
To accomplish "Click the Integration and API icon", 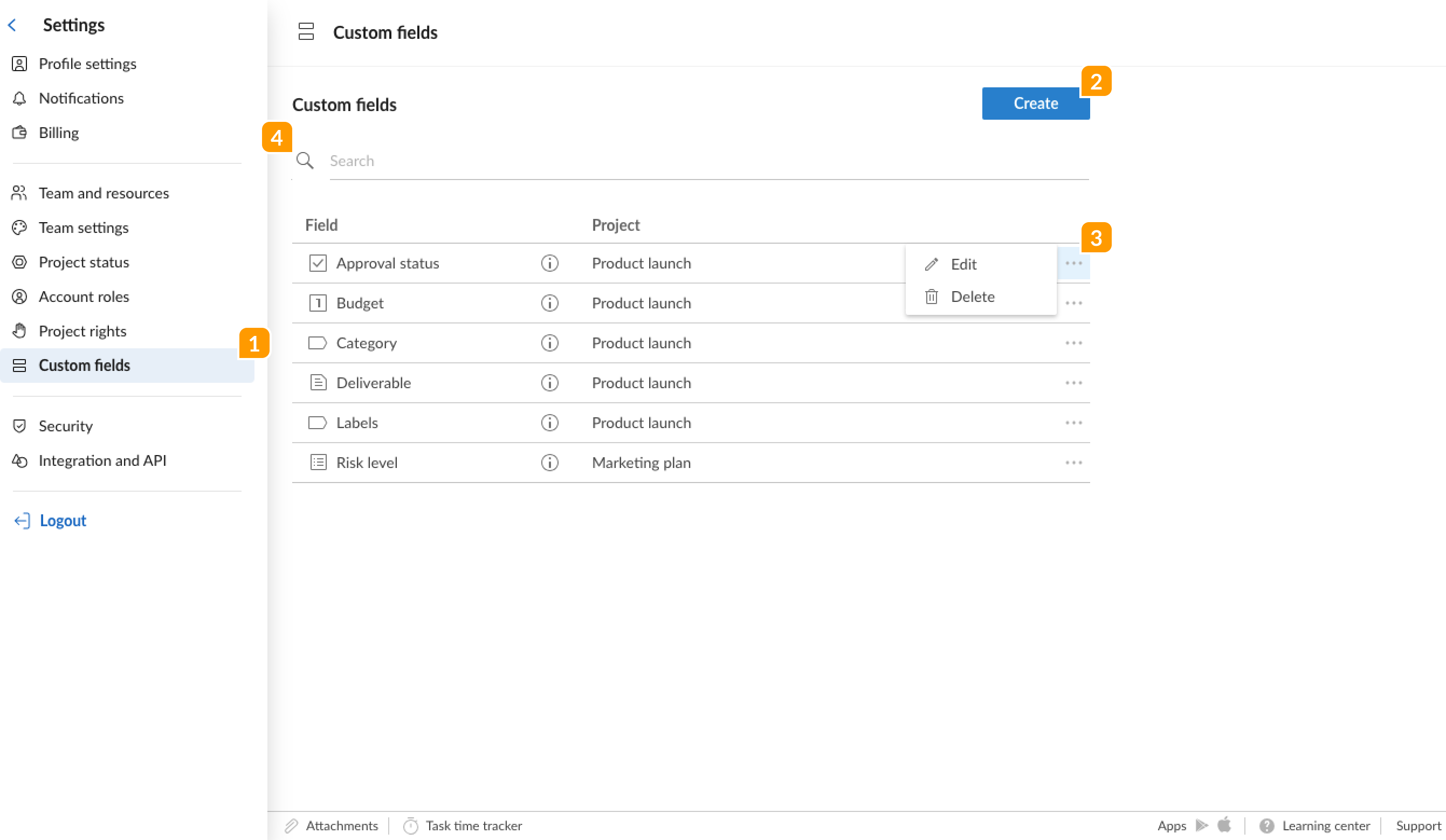I will (19, 460).
